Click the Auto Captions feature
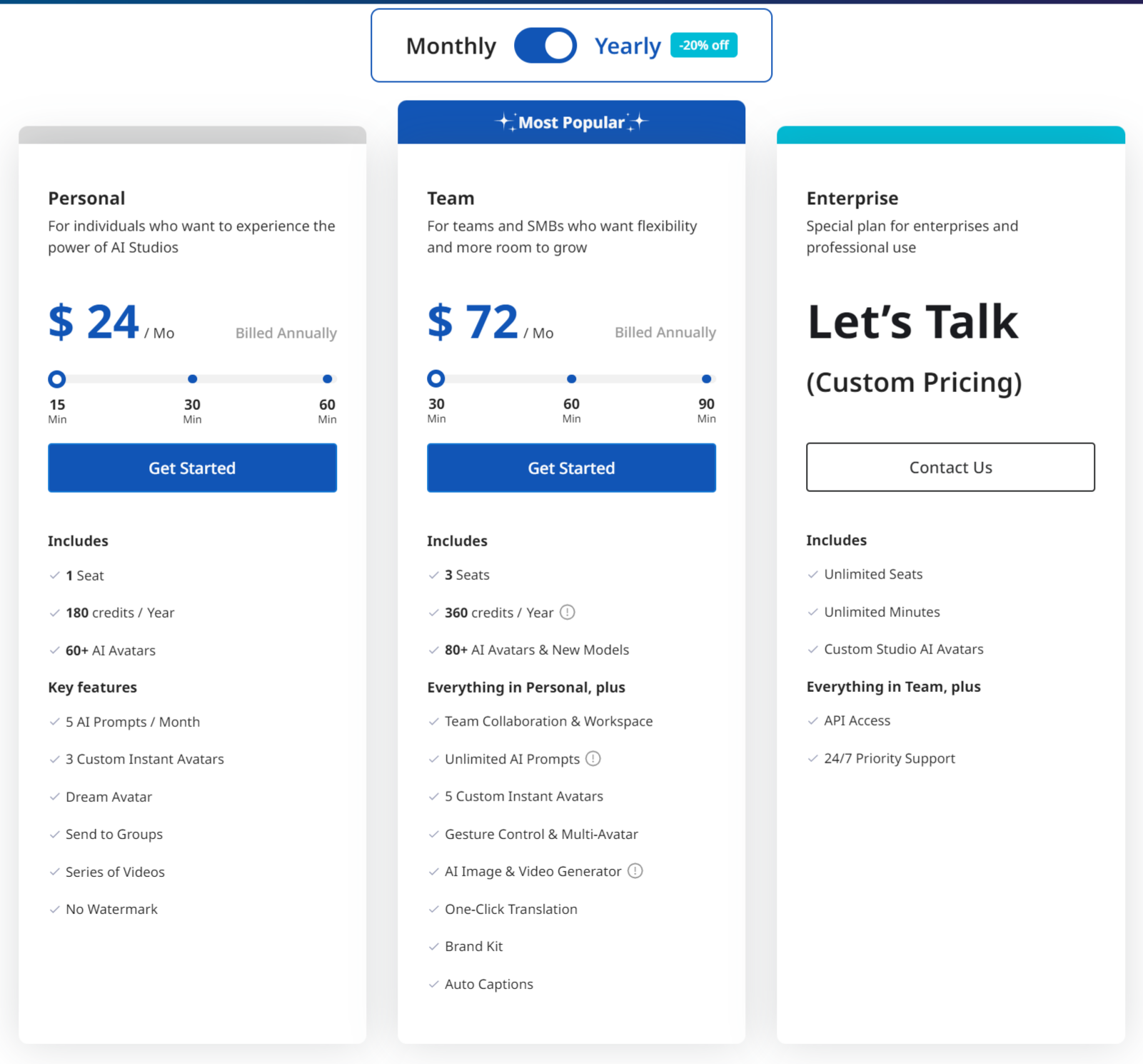The height and width of the screenshot is (1064, 1143). coord(489,984)
